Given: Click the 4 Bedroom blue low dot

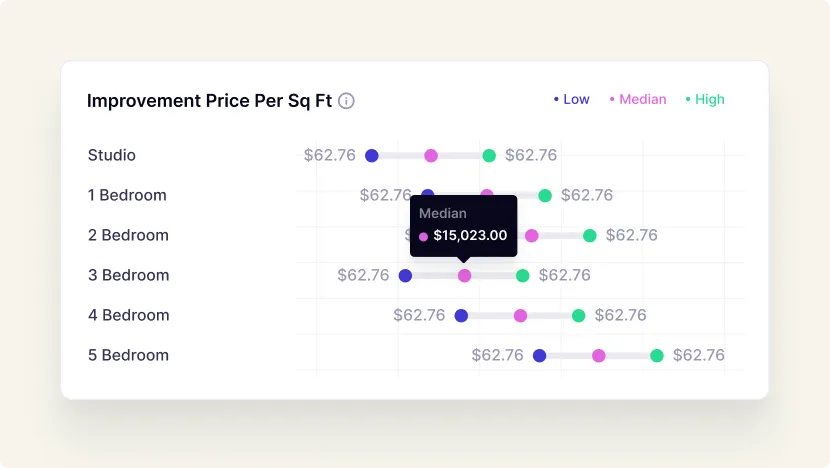Looking at the screenshot, I should pos(461,315).
